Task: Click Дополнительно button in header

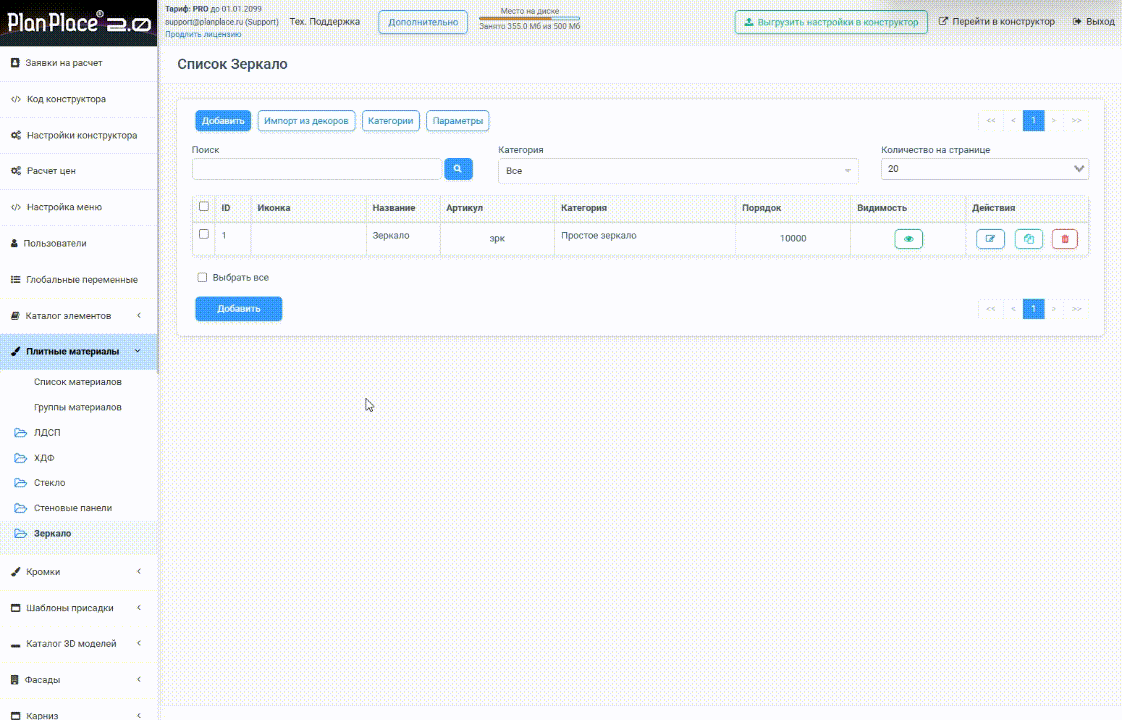Action: 423,22
